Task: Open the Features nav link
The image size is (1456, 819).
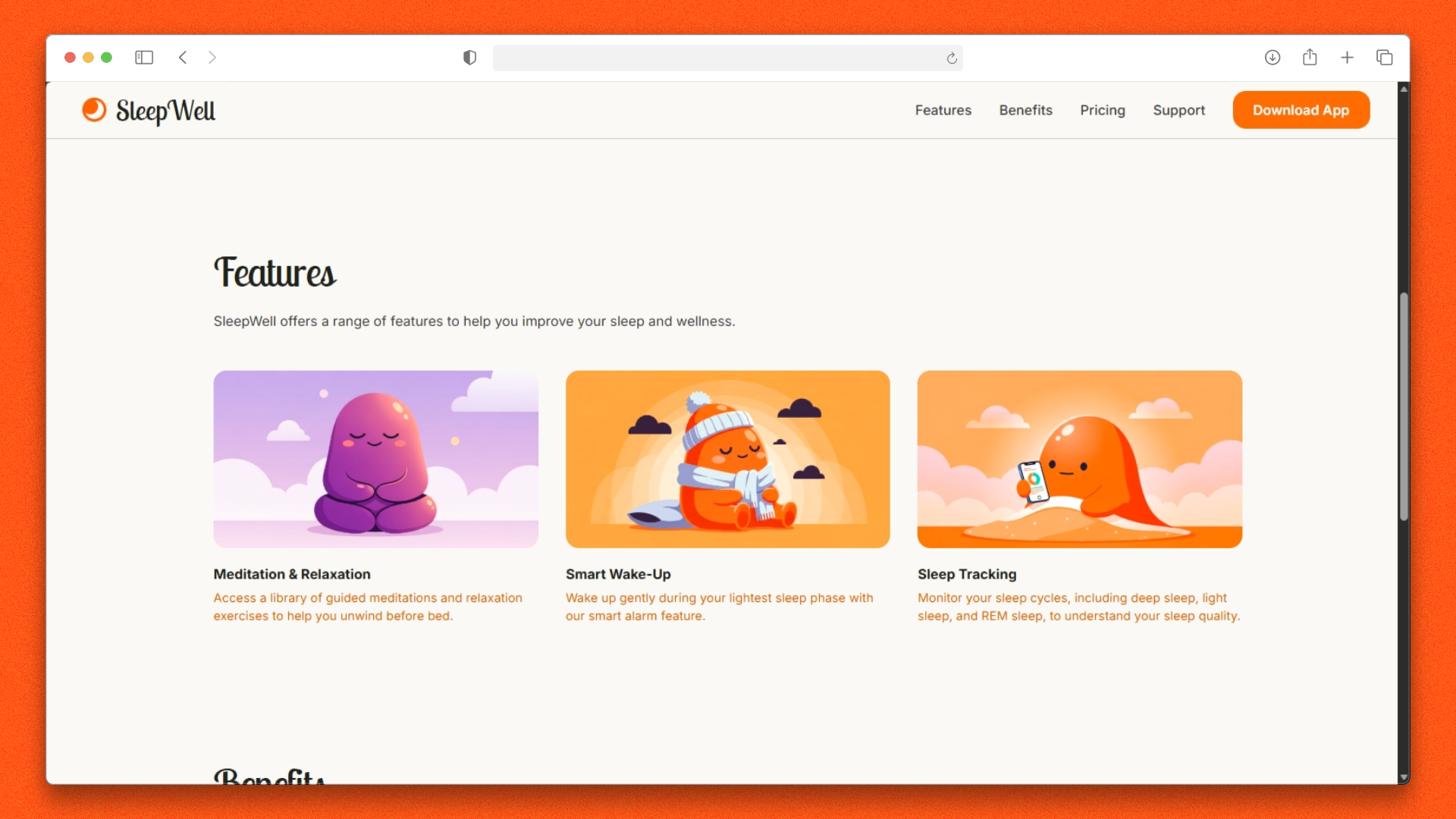Action: [x=943, y=110]
